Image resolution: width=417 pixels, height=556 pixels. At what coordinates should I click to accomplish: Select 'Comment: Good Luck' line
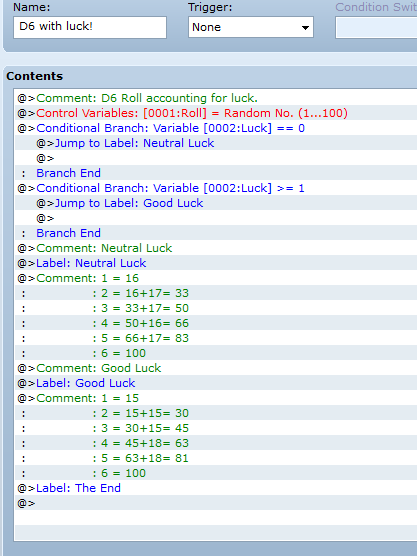[x=216, y=368]
